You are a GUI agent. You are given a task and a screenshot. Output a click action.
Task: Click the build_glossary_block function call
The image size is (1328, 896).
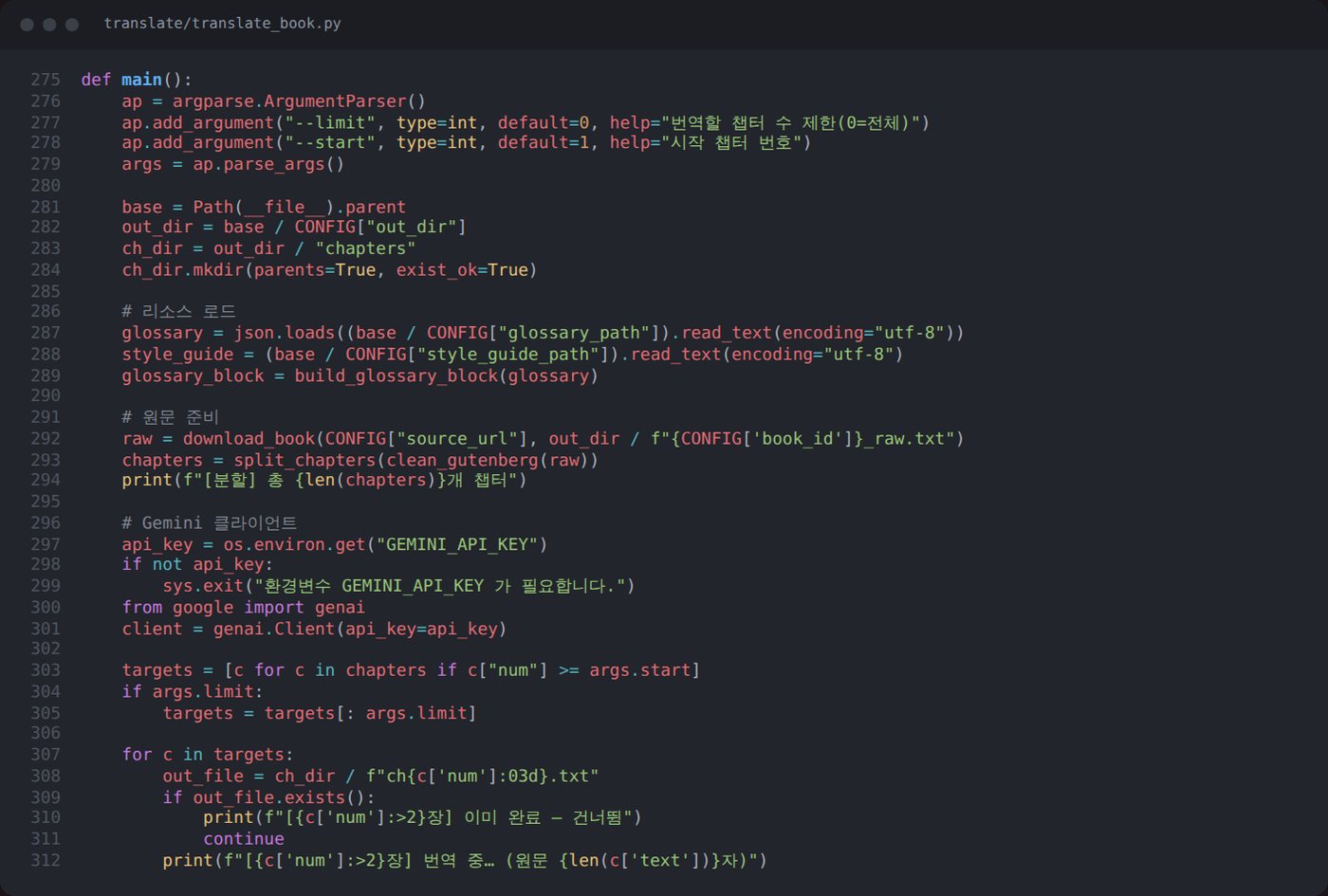pos(396,375)
